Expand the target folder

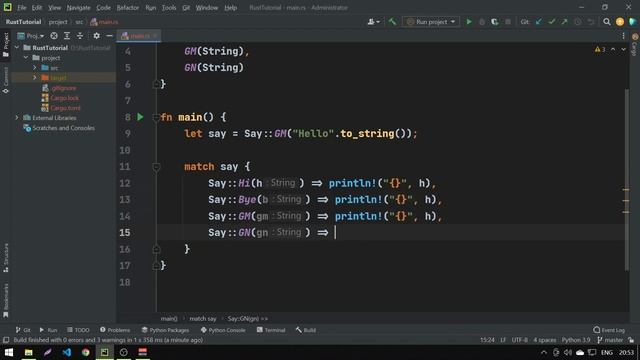[x=35, y=78]
